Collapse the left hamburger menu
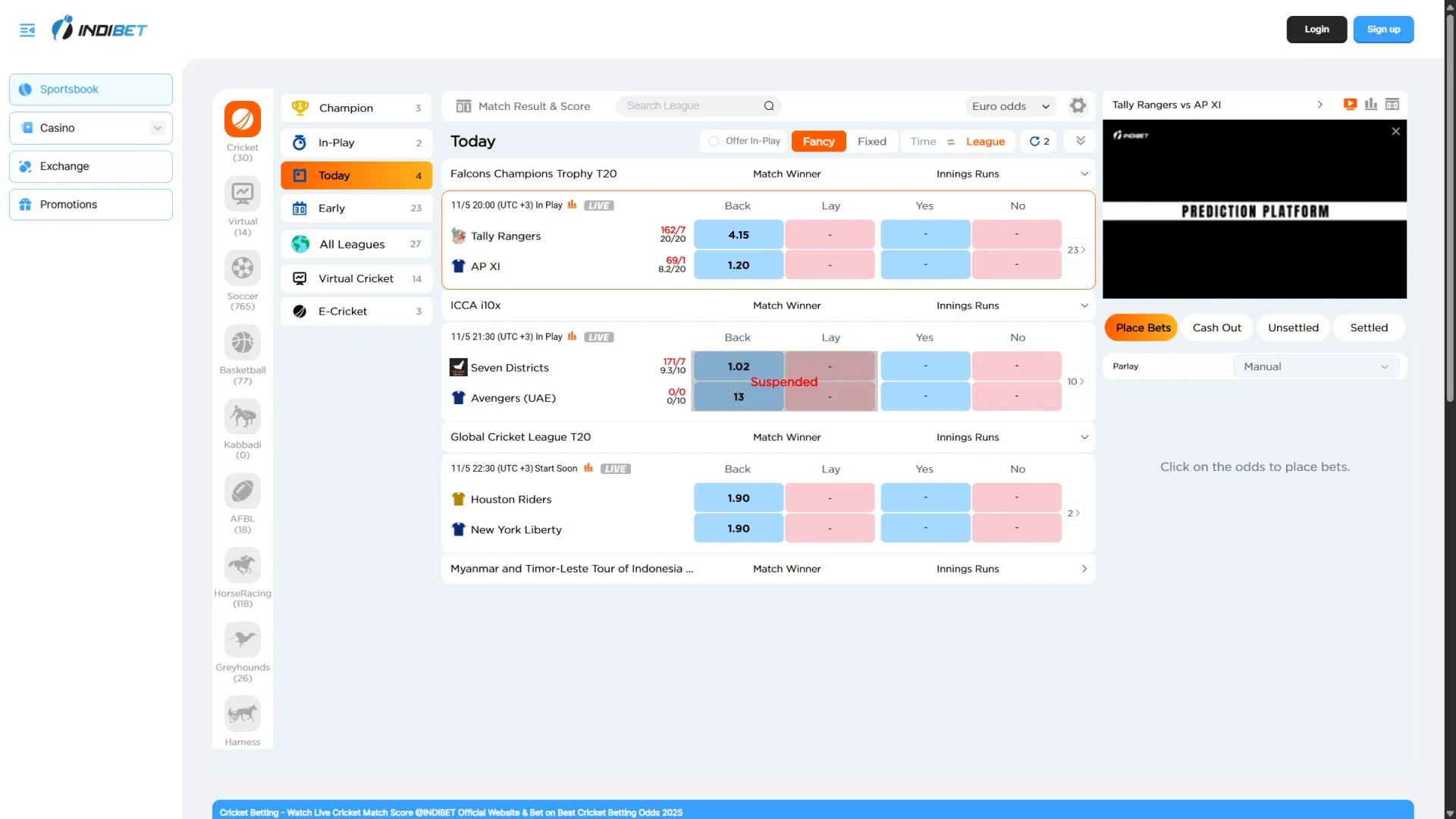Viewport: 1456px width, 819px height. coord(27,30)
